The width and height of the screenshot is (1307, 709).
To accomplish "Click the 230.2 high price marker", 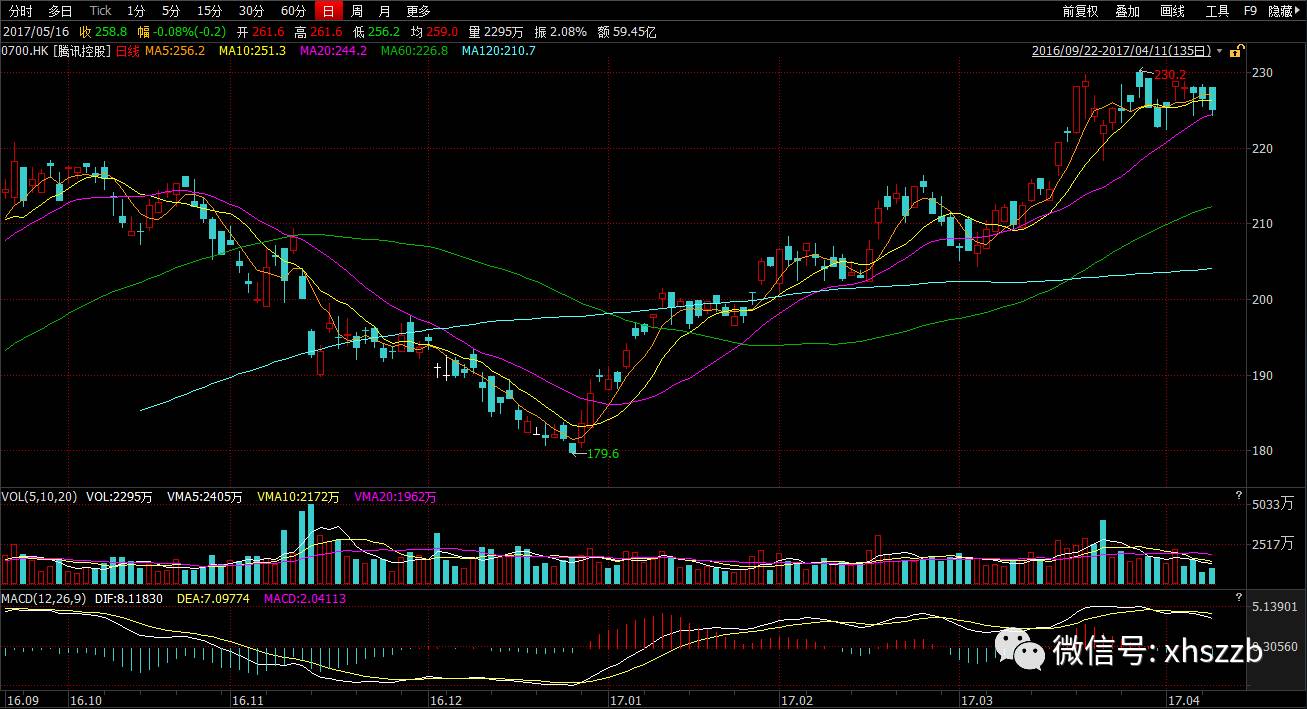I will pos(1170,75).
